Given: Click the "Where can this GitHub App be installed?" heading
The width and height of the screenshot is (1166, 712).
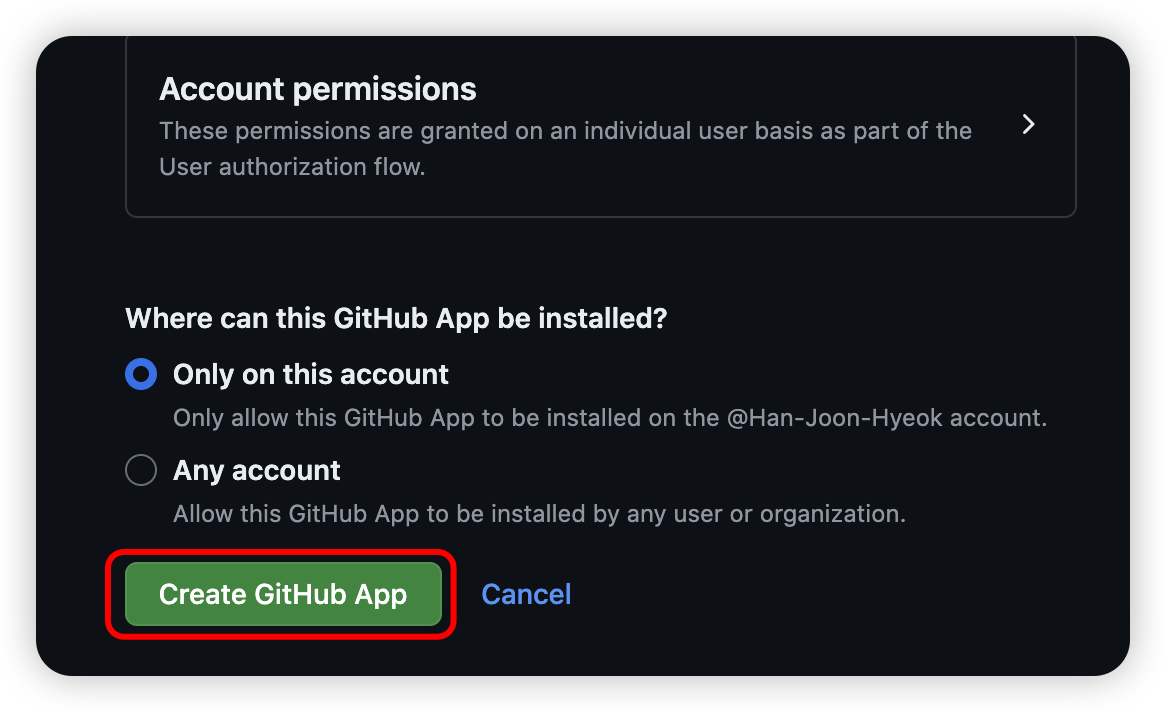Looking at the screenshot, I should [x=396, y=319].
